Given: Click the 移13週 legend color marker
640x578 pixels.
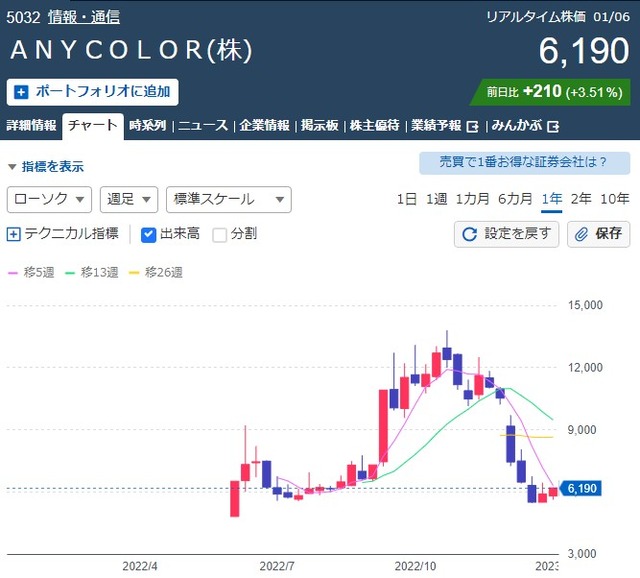Looking at the screenshot, I should click(x=70, y=273).
